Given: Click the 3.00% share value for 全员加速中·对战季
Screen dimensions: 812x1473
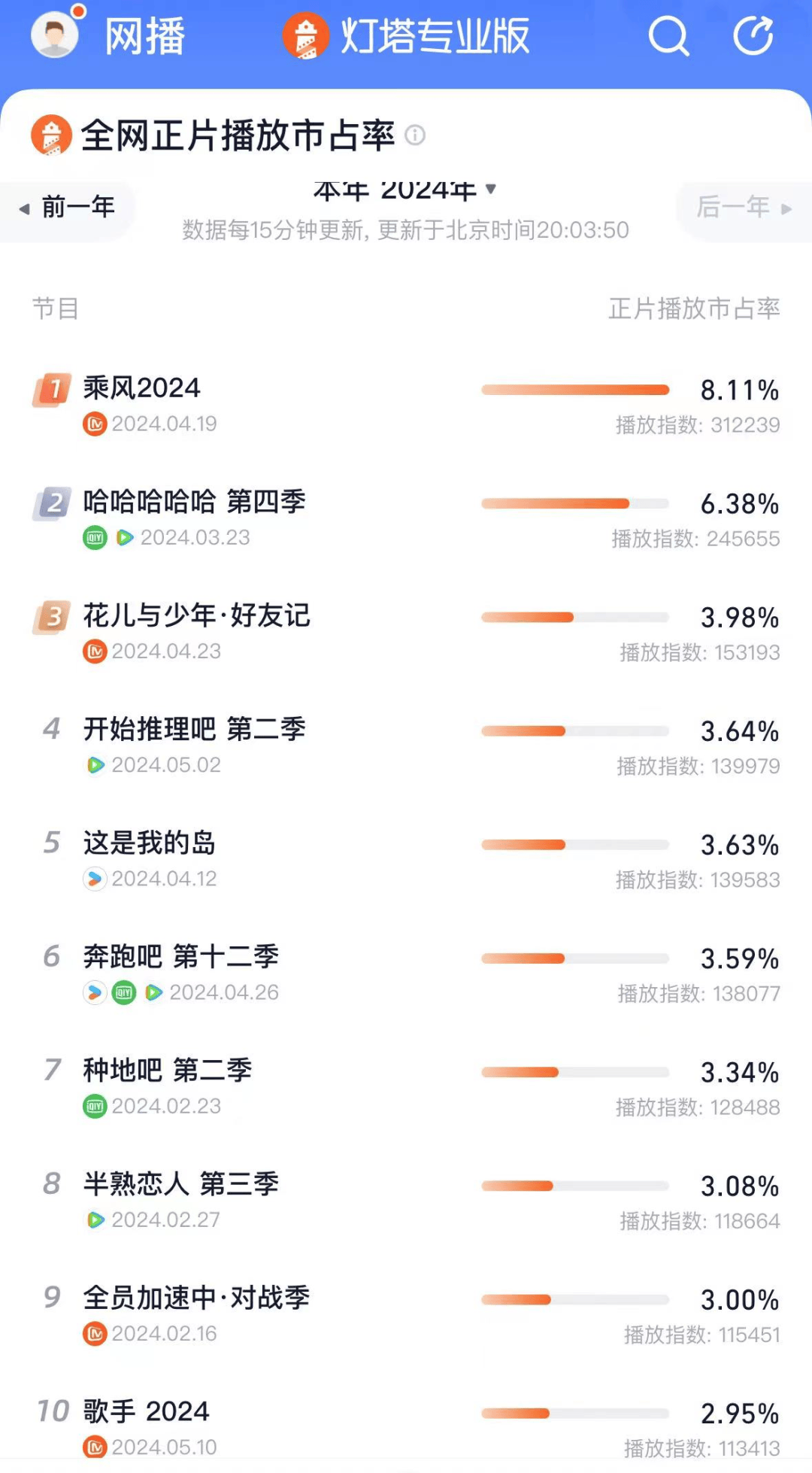Looking at the screenshot, I should pos(740,1300).
